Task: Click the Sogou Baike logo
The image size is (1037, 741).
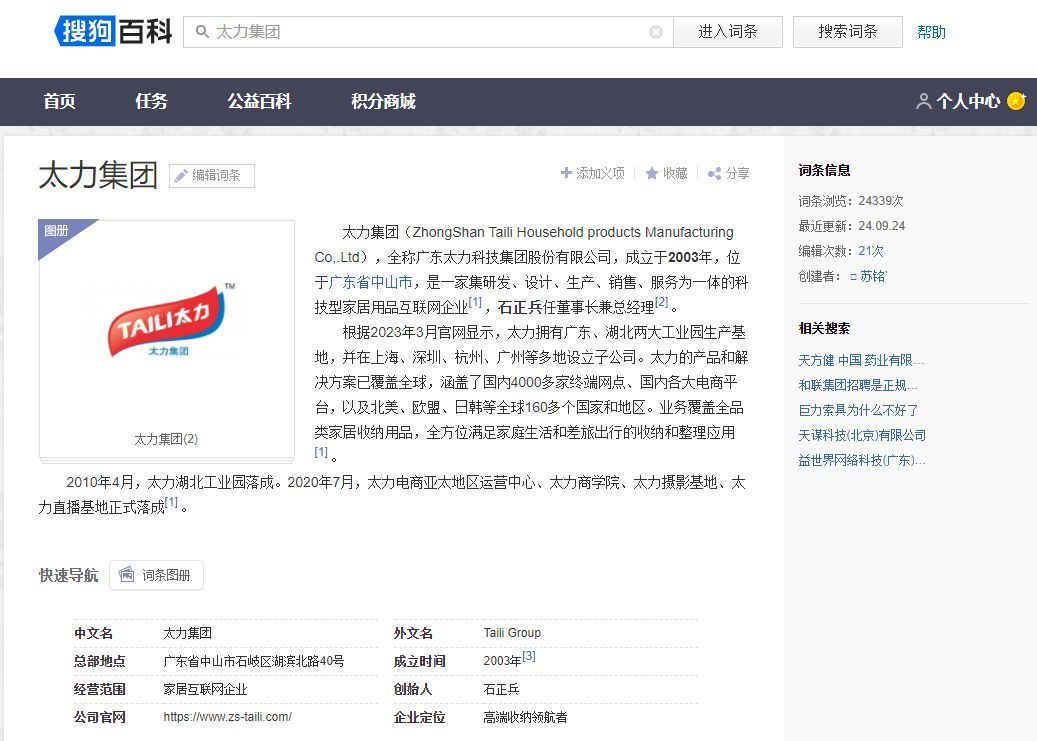Action: 113,32
